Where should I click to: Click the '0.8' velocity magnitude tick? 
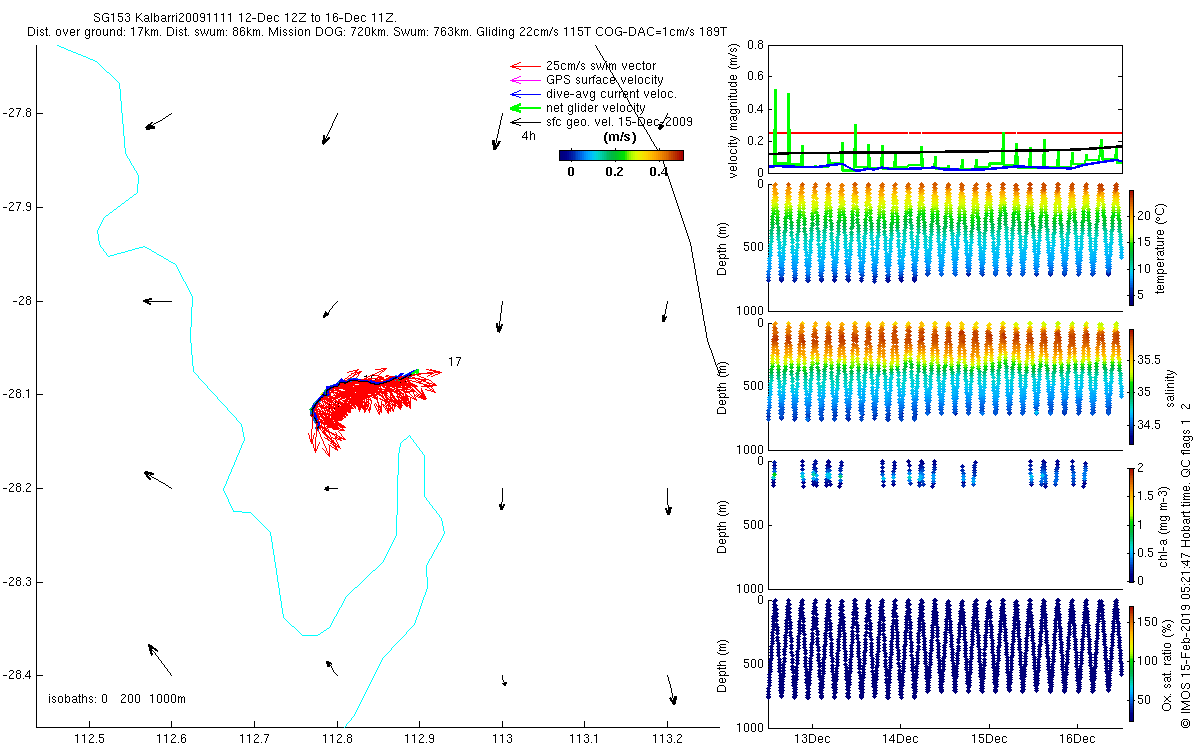pyautogui.click(x=755, y=46)
